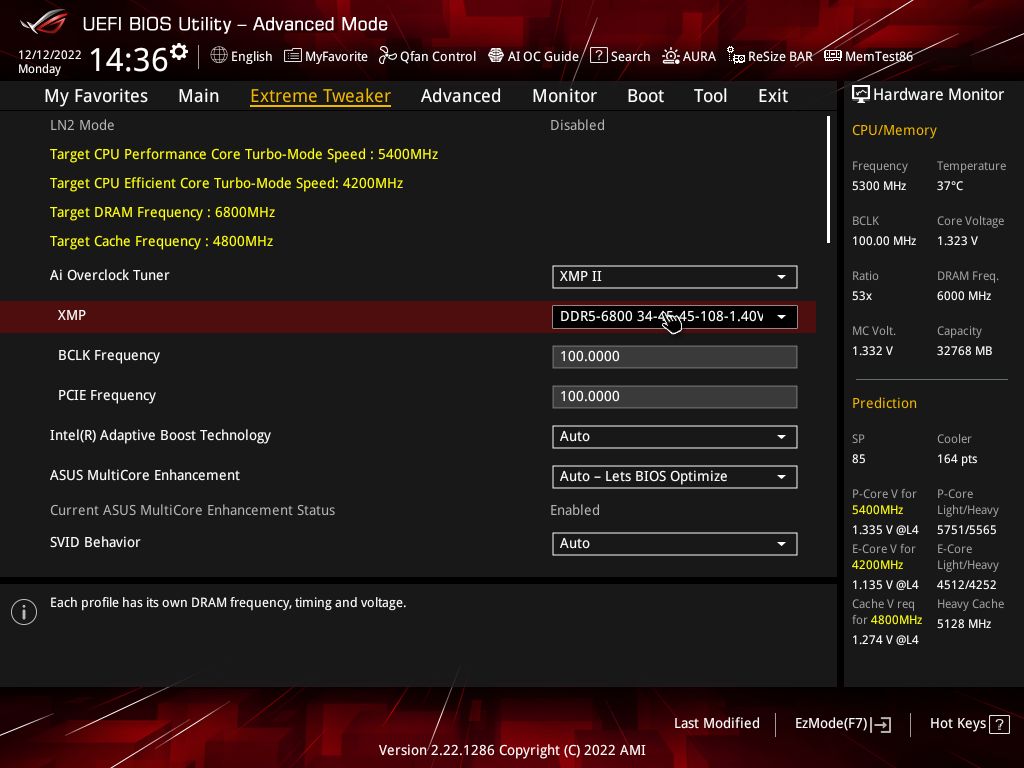Image resolution: width=1024 pixels, height=768 pixels.
Task: Select the PCIE Frequency label
Action: pos(107,395)
